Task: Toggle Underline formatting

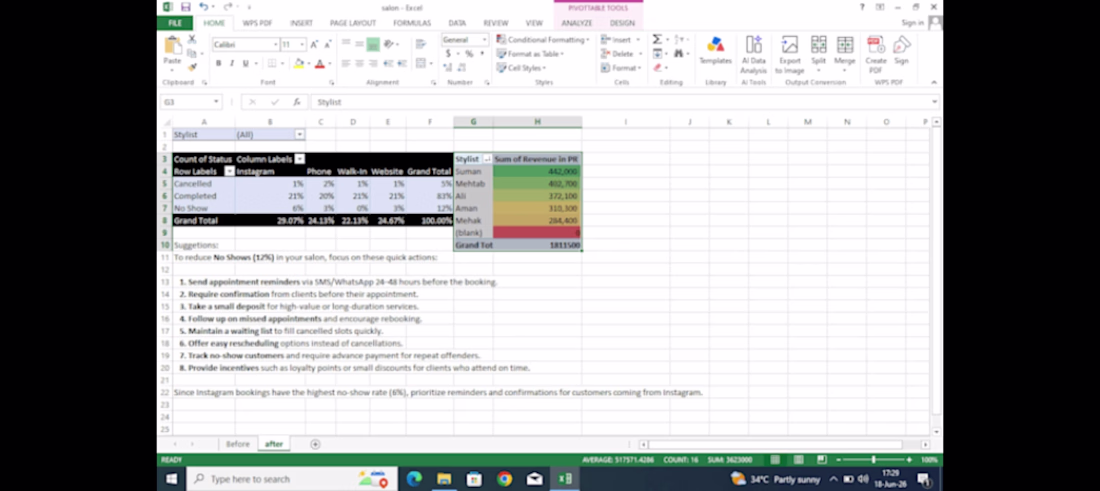Action: tap(246, 64)
